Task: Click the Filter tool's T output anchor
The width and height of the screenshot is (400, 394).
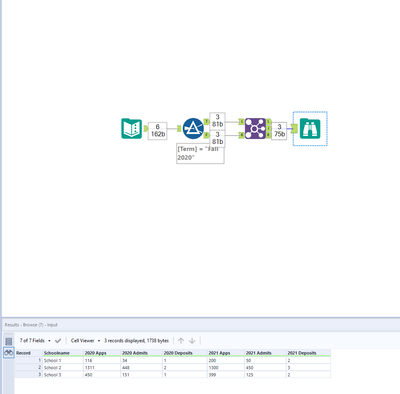Action: pos(206,122)
